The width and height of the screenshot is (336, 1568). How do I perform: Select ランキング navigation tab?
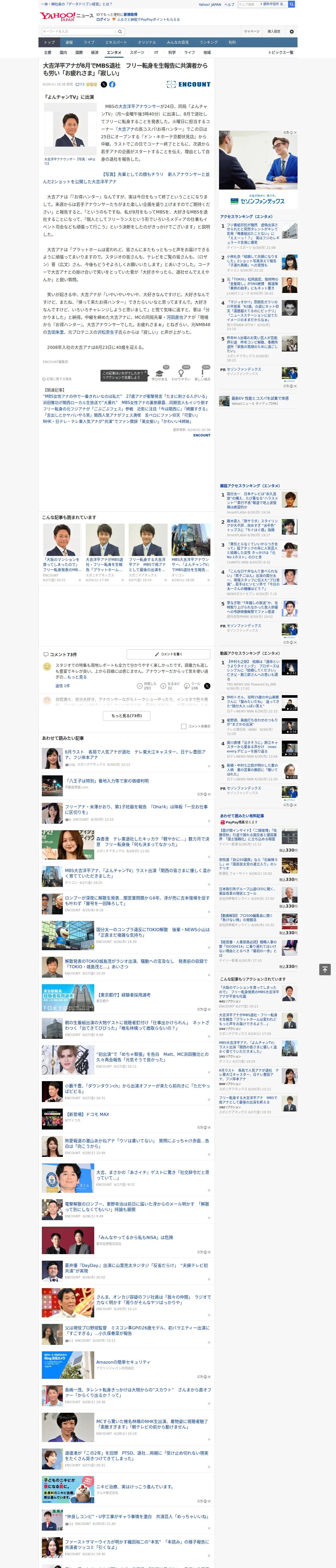pyautogui.click(x=209, y=43)
